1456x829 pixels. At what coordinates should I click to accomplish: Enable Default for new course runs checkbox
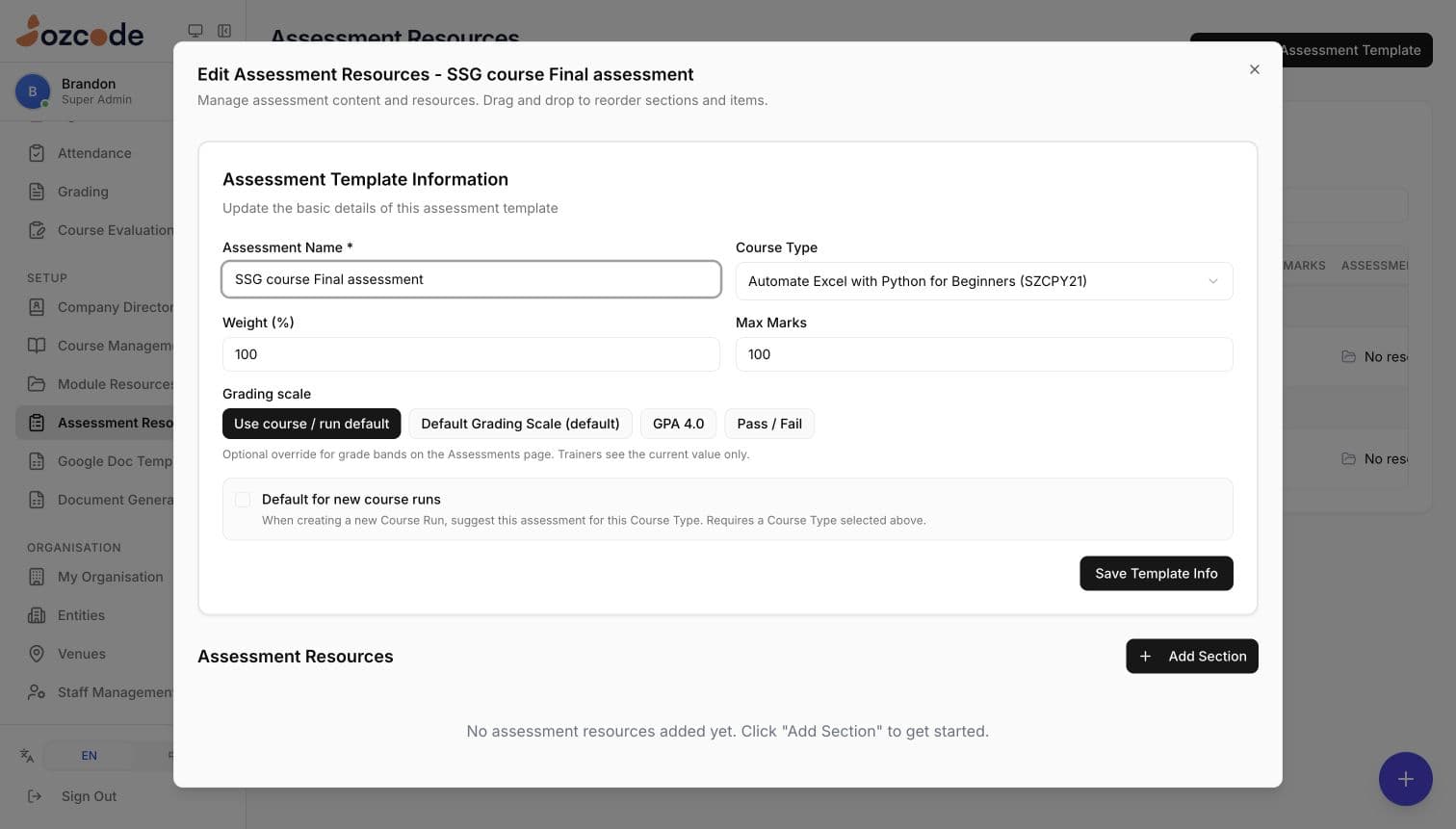click(243, 500)
